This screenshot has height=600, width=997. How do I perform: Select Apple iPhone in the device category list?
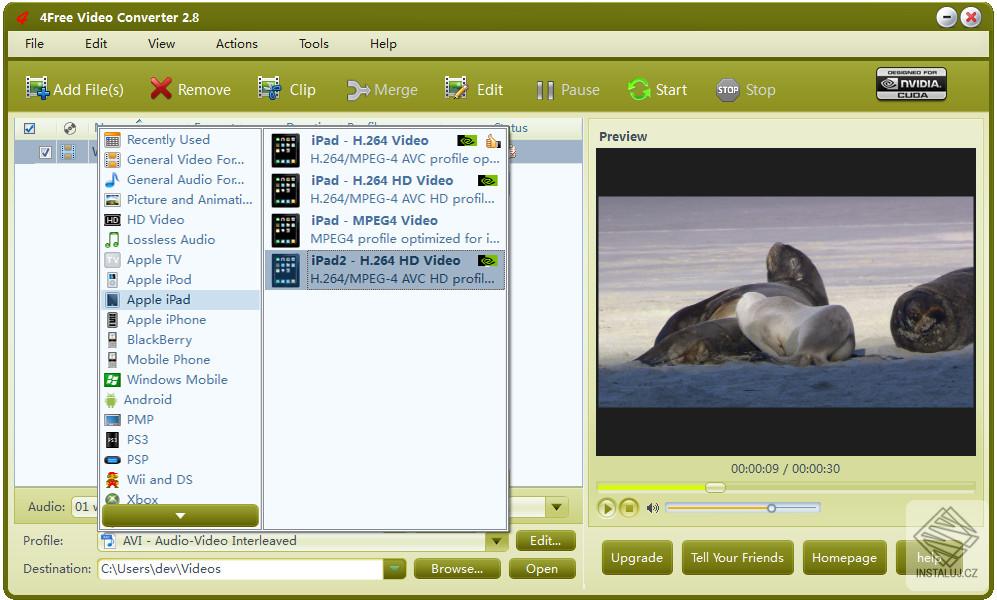(170, 319)
